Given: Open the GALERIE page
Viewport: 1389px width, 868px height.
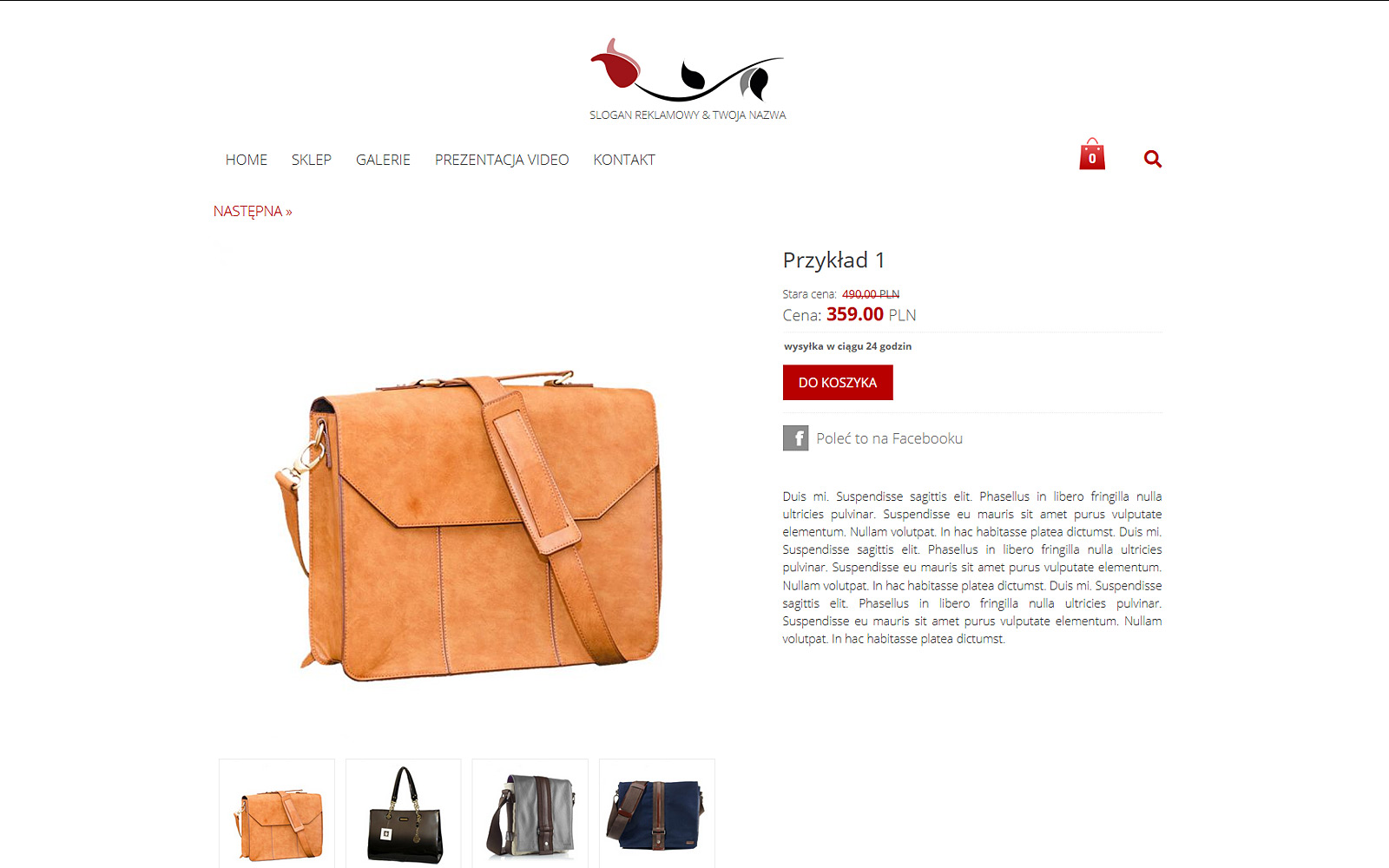Looking at the screenshot, I should coord(383,160).
